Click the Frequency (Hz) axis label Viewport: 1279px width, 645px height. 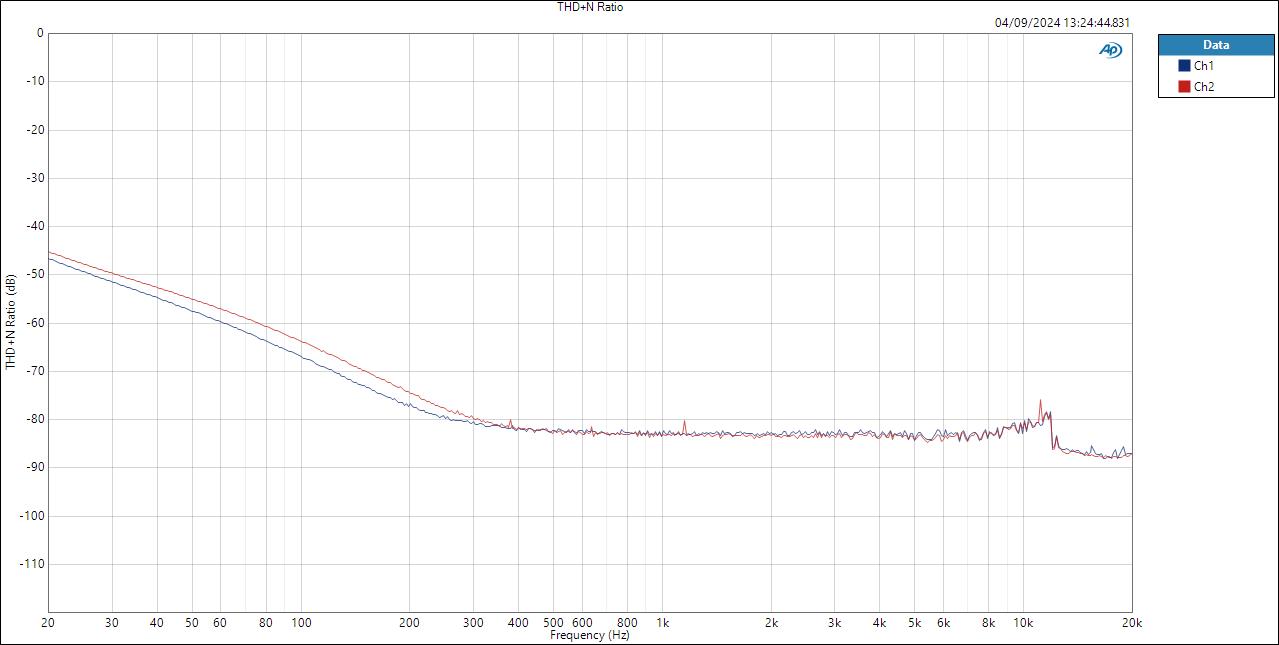(x=588, y=635)
